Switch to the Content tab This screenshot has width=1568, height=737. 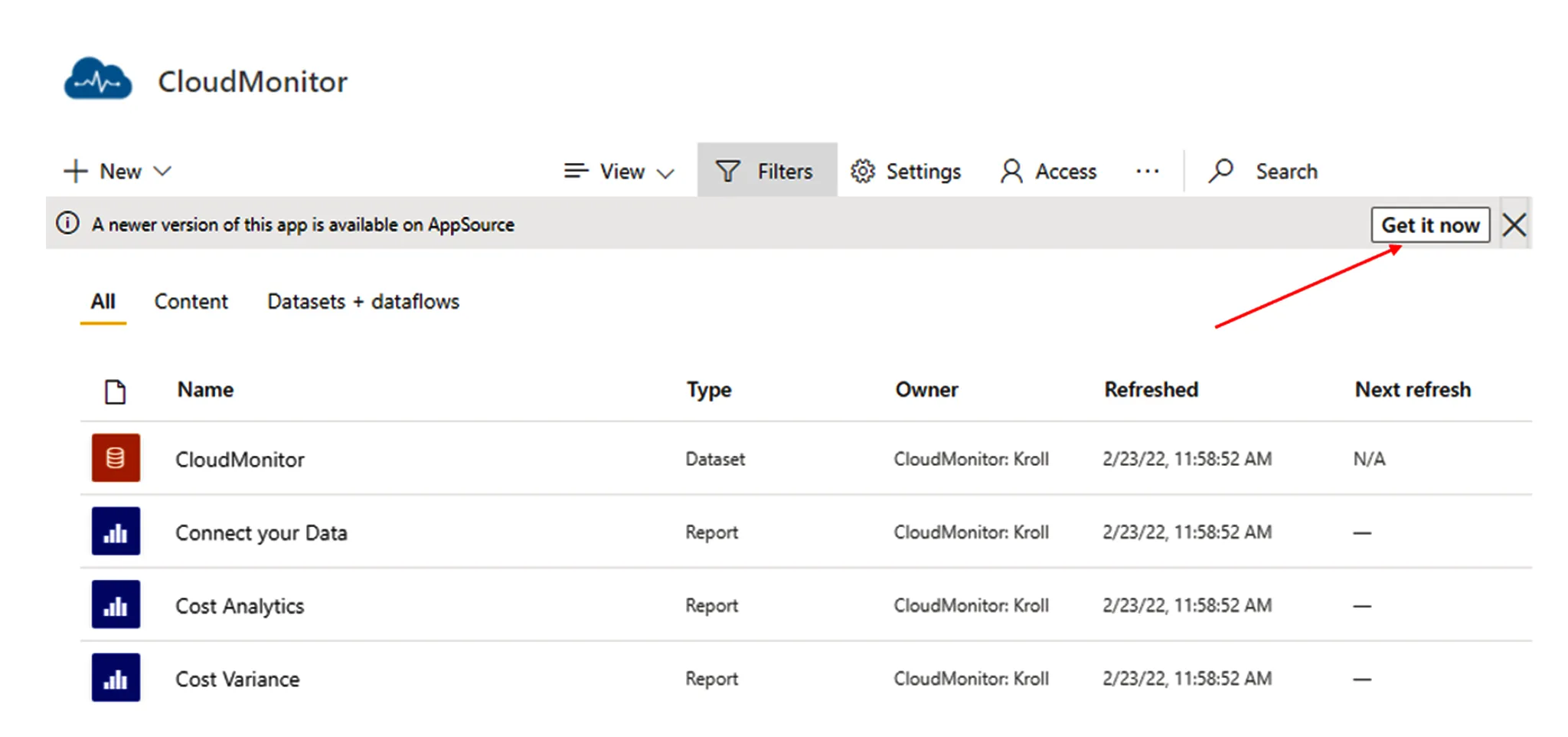click(191, 302)
